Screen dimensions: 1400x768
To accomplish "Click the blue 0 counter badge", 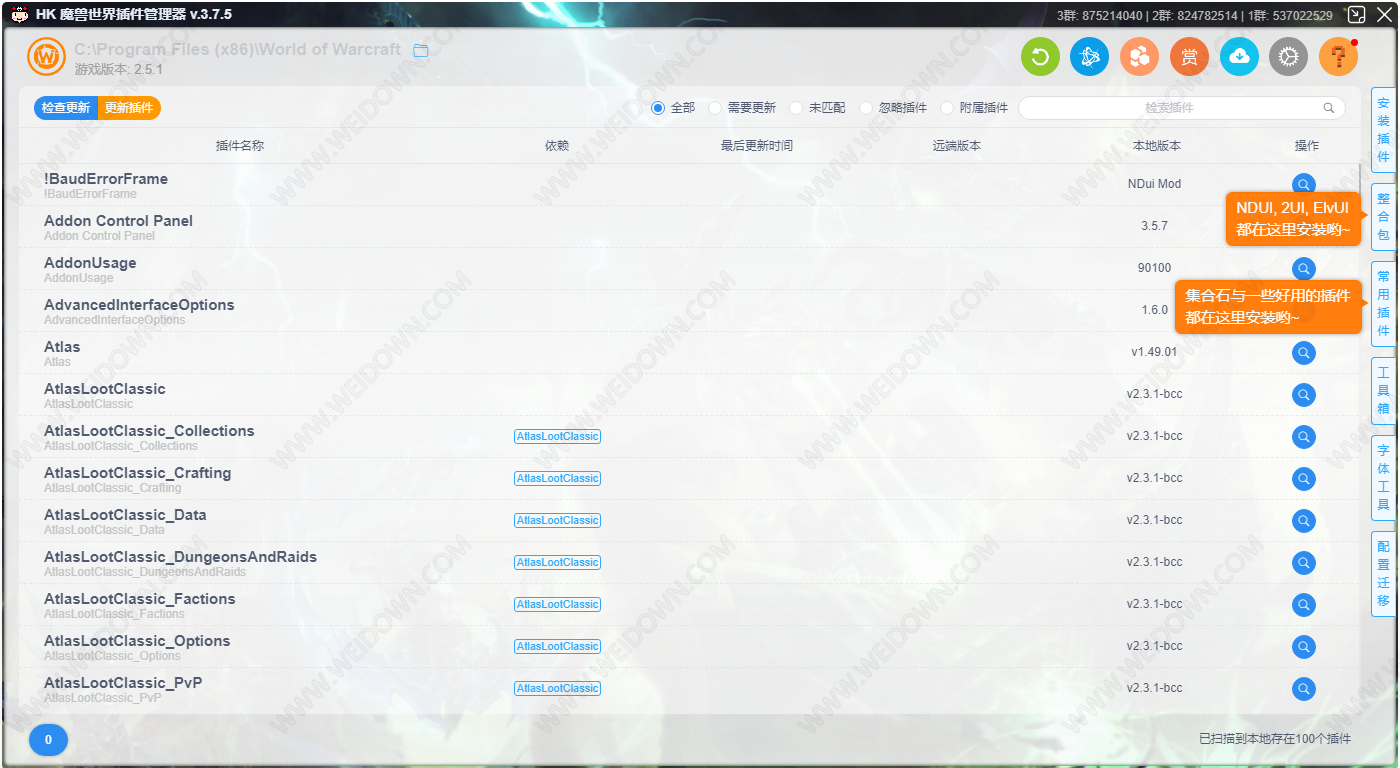I will (48, 740).
